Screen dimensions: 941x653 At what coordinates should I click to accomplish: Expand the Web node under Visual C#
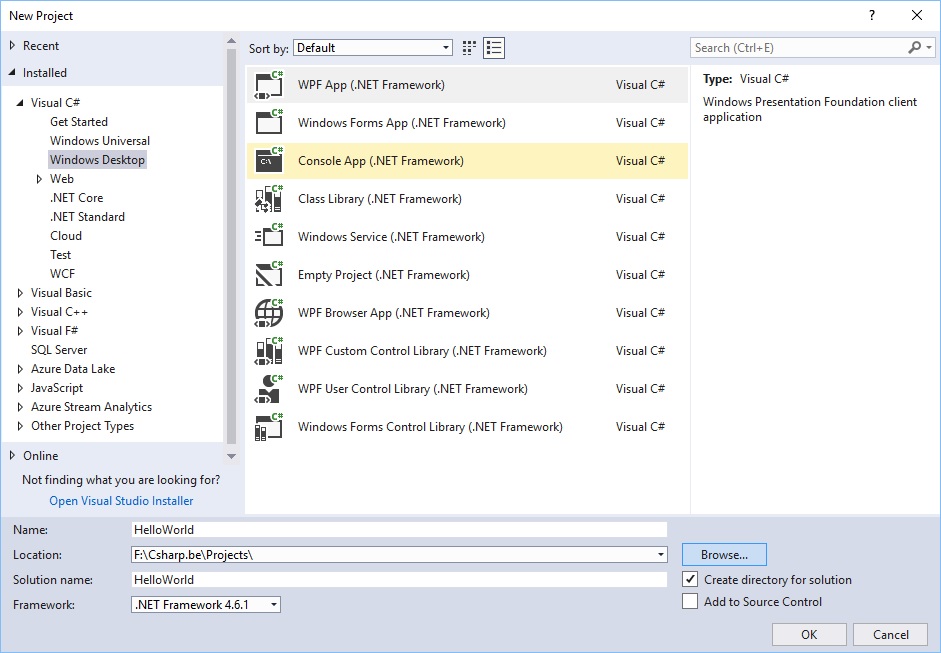(39, 179)
